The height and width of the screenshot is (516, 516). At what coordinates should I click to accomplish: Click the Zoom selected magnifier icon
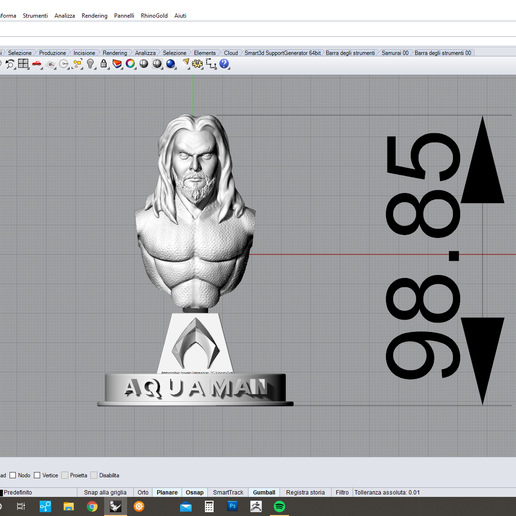10,64
